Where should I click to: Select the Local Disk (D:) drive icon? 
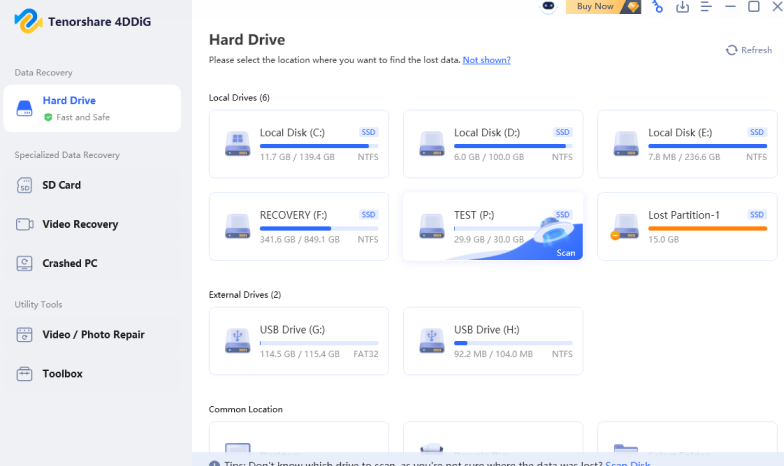click(x=432, y=144)
